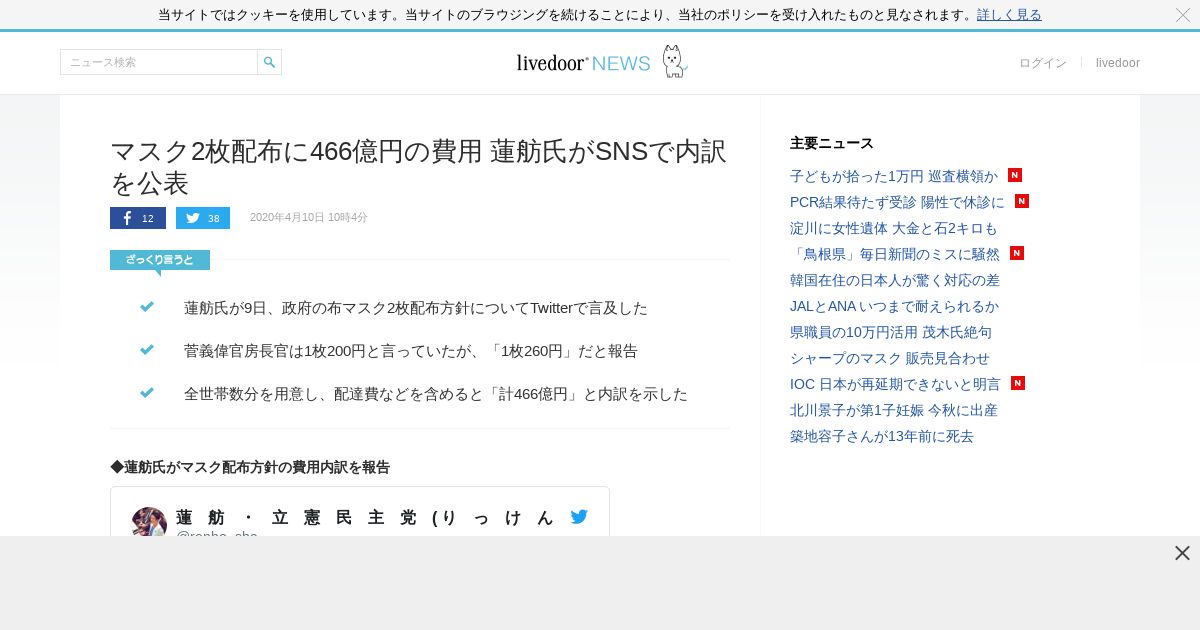Open headline 県職員の10万円活用 茂木氏絶句
This screenshot has height=630, width=1200.
pyautogui.click(x=891, y=332)
